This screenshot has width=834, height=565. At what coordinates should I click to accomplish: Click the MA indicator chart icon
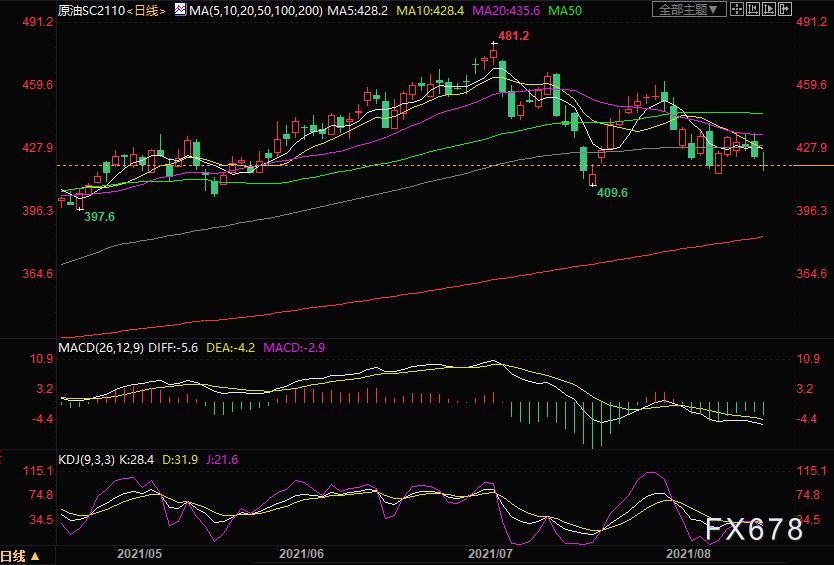(180, 10)
